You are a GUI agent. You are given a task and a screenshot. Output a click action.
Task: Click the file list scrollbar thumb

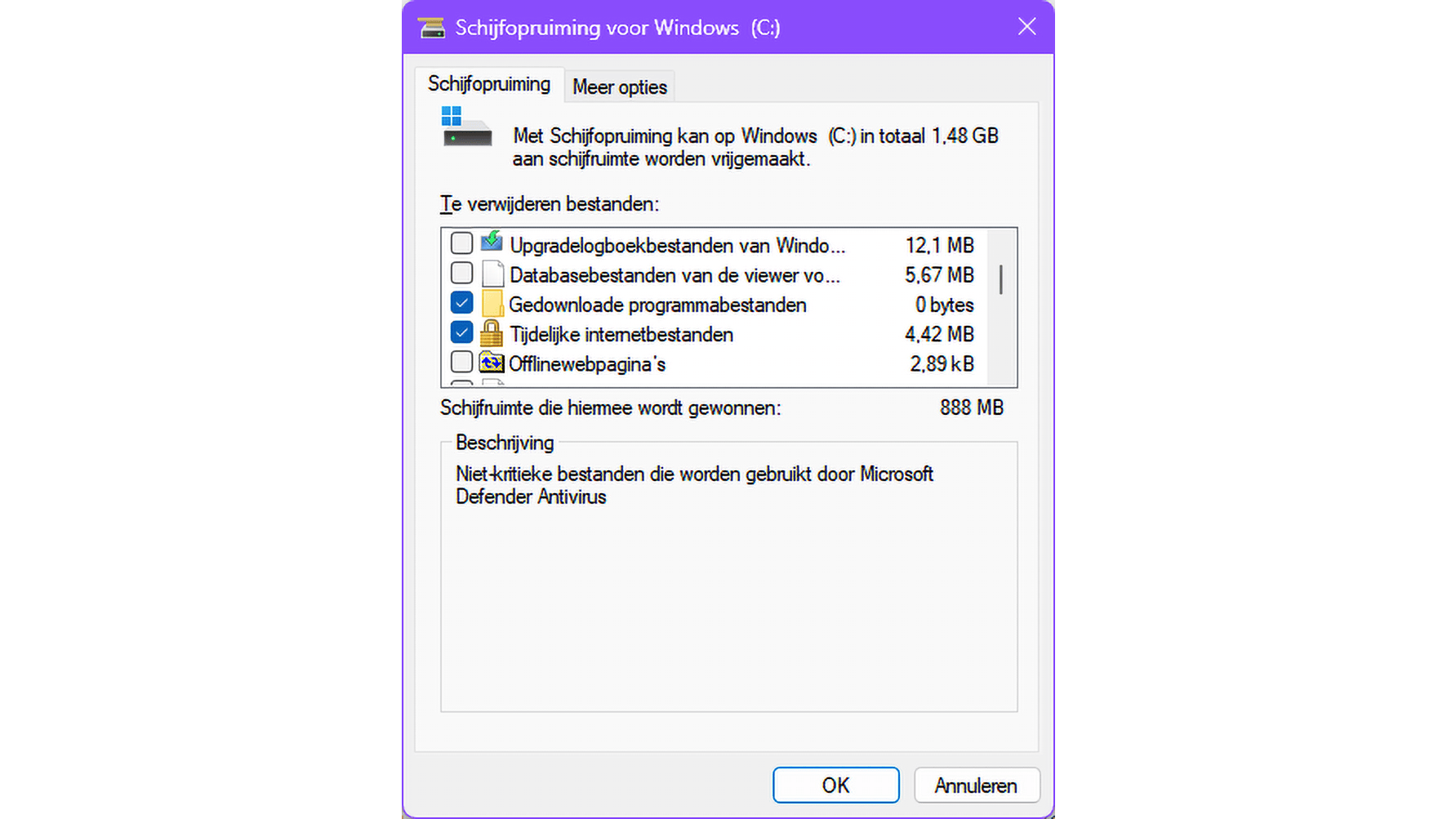1001,279
